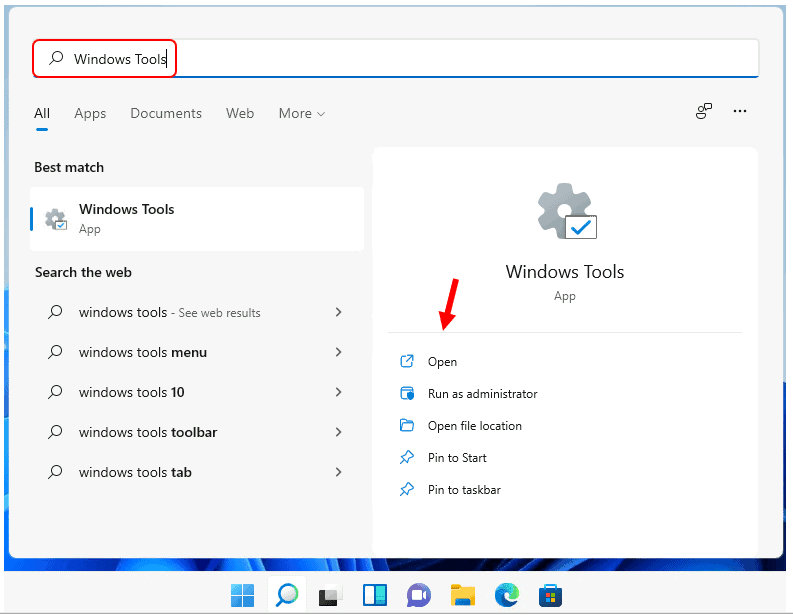
Task: Open the search feedback icon
Action: (703, 111)
